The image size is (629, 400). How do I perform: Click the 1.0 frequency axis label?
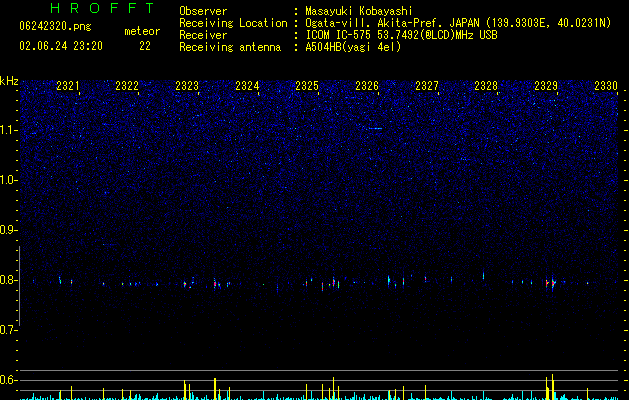coord(8,180)
